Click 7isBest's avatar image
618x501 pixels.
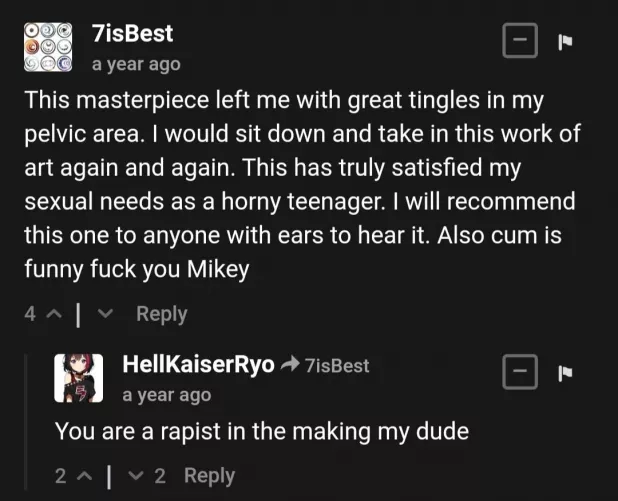[x=47, y=47]
